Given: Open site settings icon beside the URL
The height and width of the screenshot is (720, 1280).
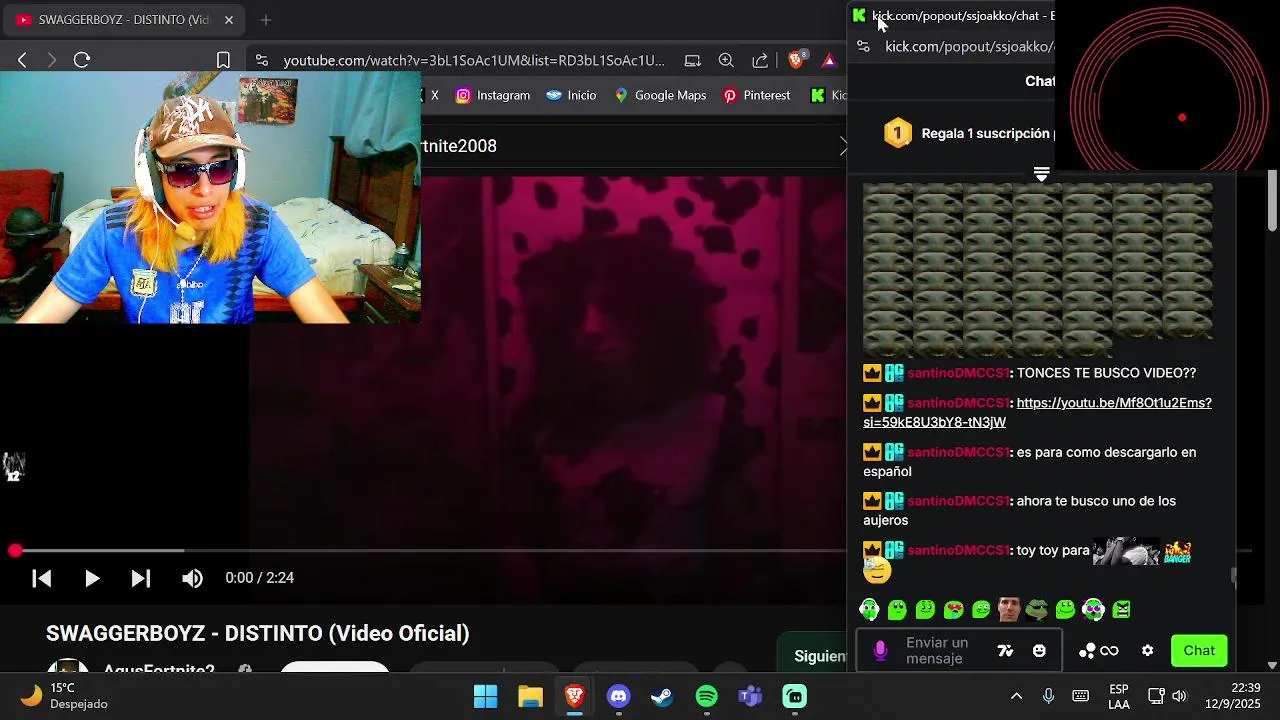Looking at the screenshot, I should point(261,60).
